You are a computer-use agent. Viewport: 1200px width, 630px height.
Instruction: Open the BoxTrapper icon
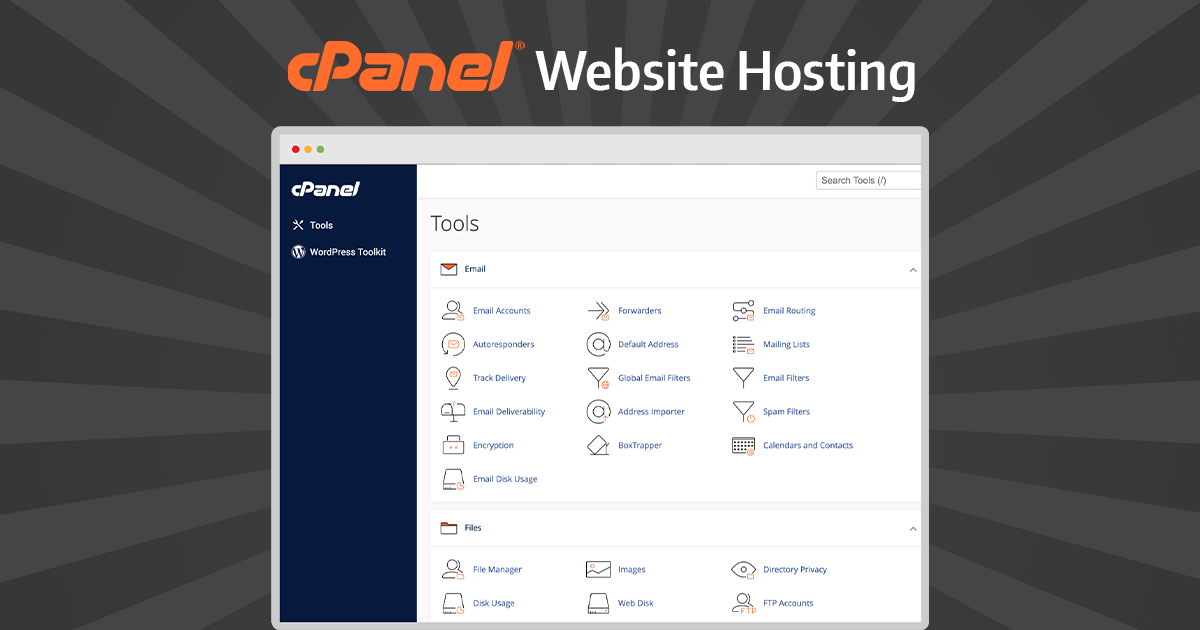tap(598, 445)
